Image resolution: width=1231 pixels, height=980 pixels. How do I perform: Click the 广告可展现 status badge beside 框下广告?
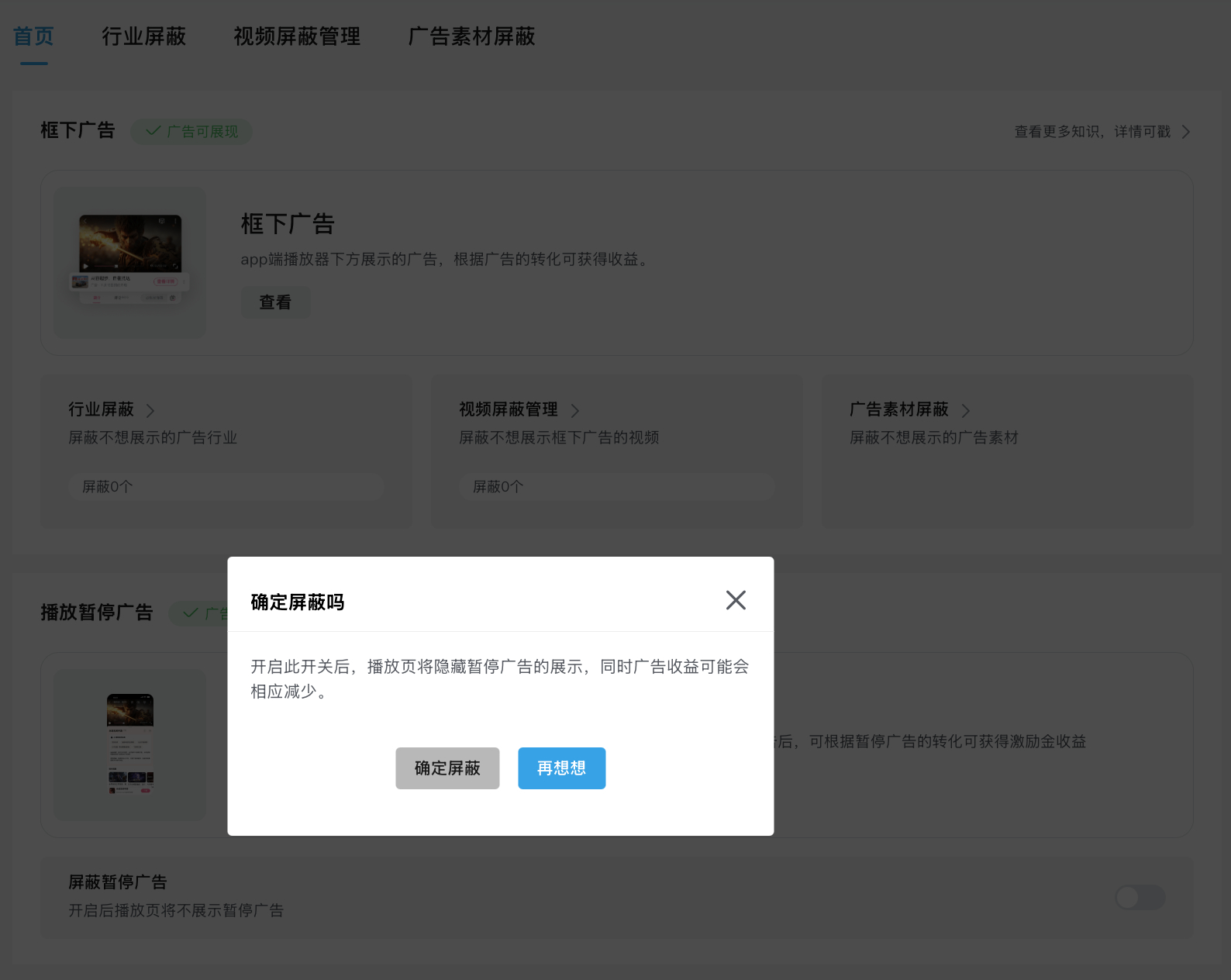pos(191,132)
